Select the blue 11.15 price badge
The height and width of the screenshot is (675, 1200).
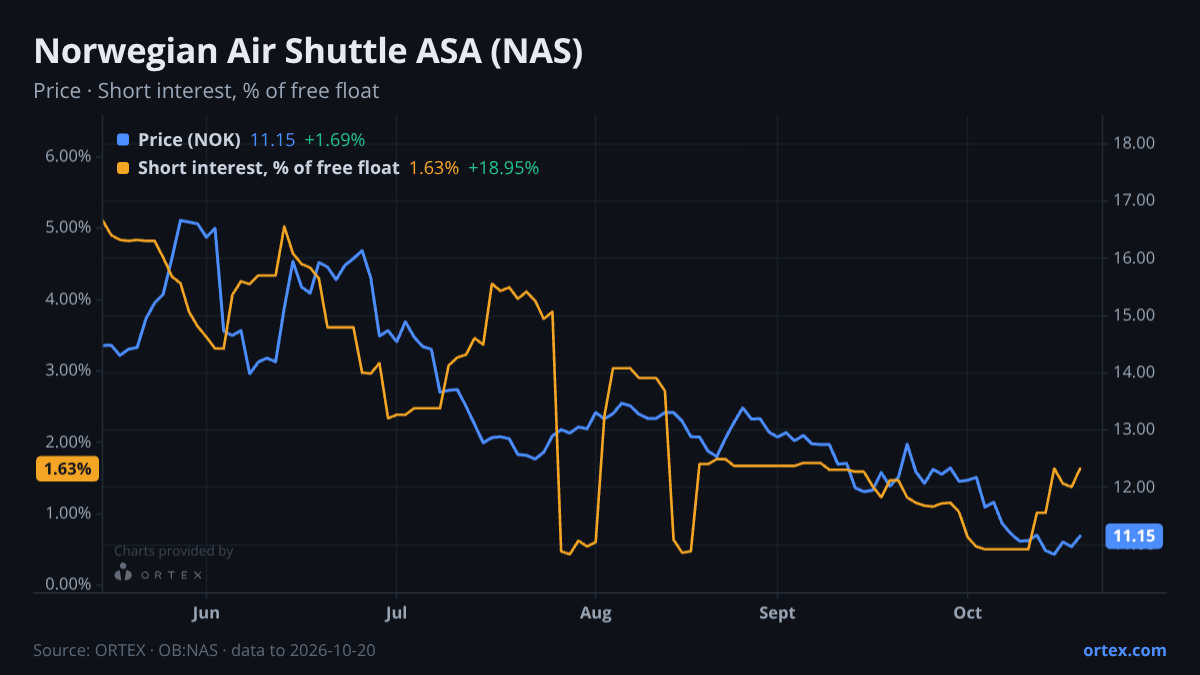pos(1134,537)
